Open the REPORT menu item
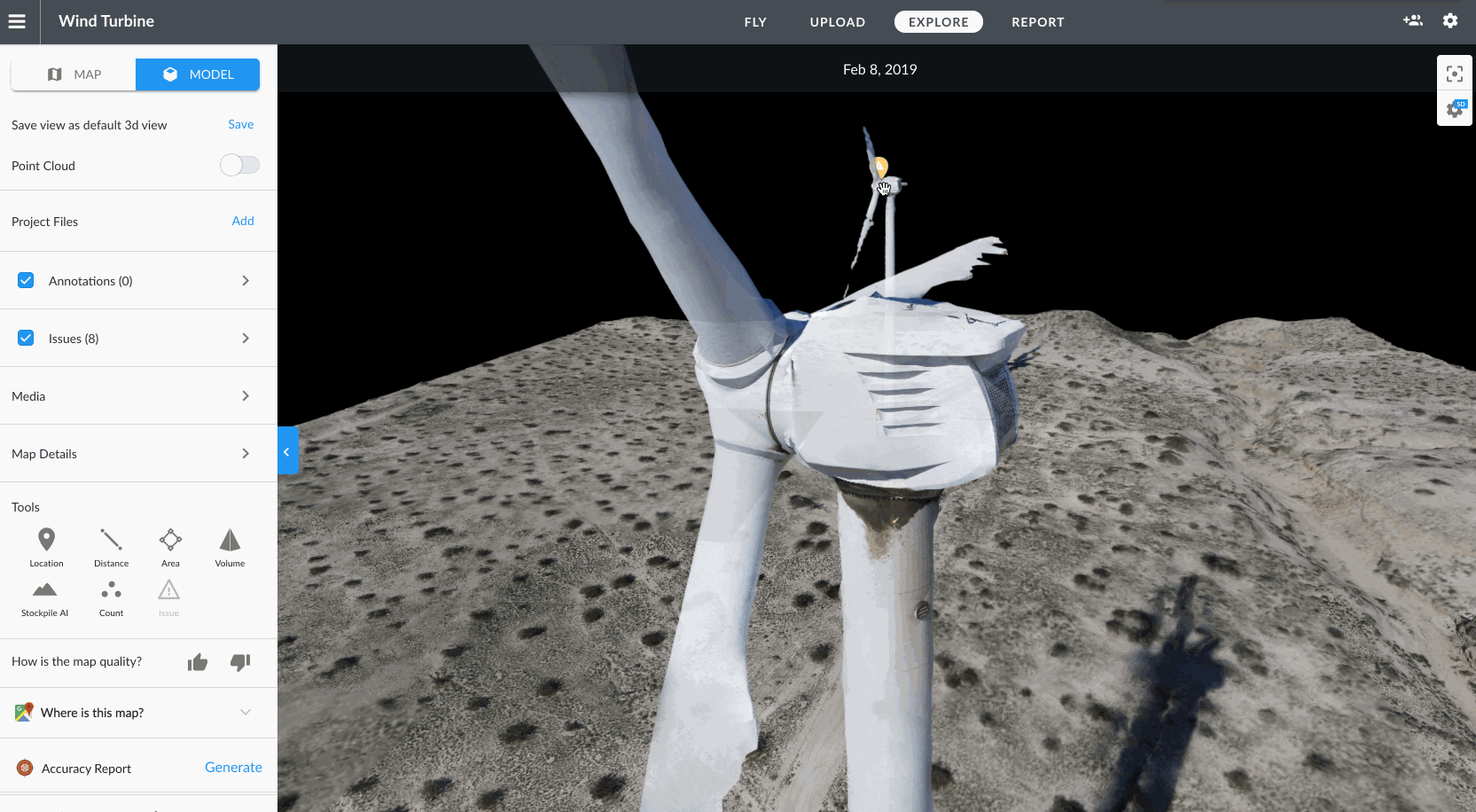 point(1037,21)
